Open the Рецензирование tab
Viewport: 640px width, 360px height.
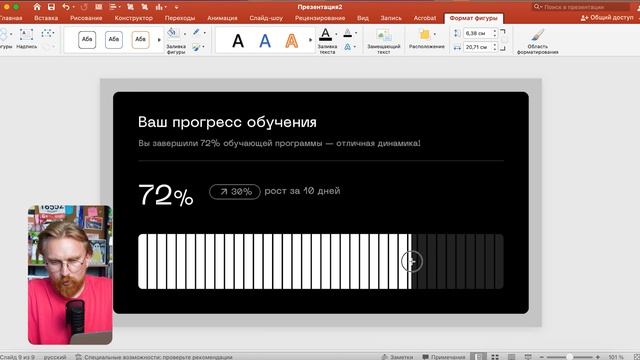pos(320,18)
